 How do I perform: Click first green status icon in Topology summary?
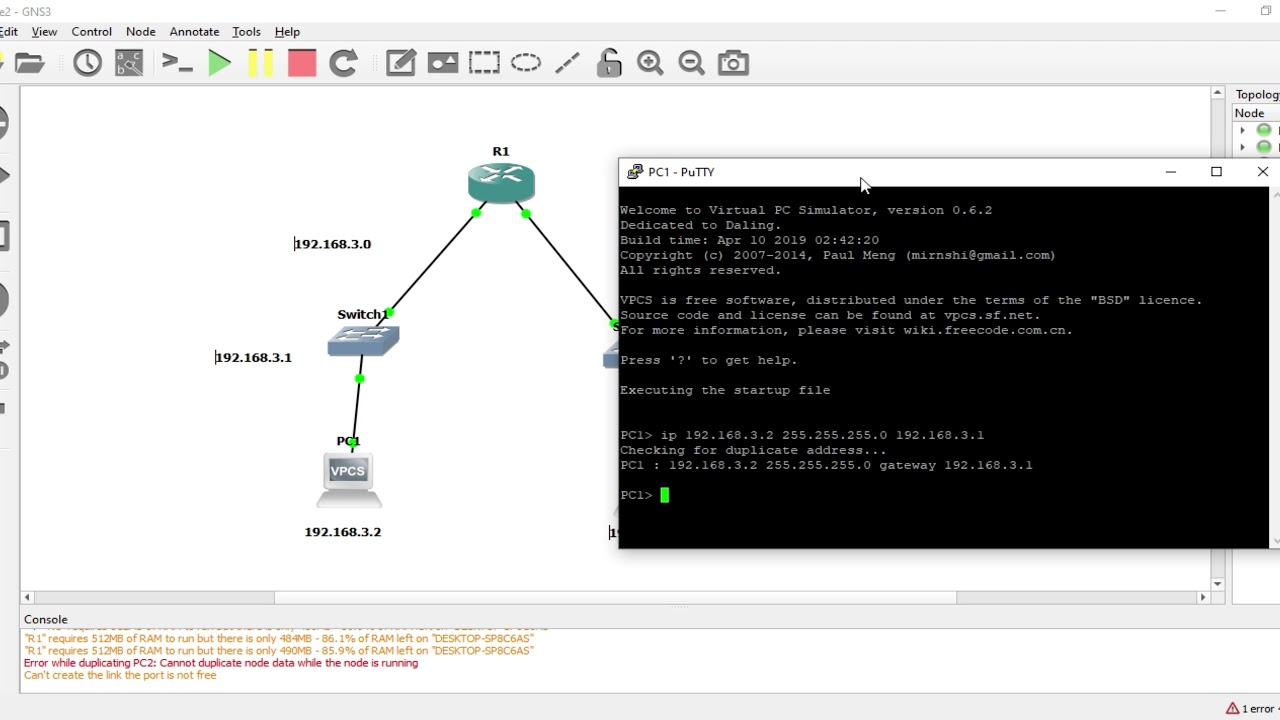[x=1264, y=131]
